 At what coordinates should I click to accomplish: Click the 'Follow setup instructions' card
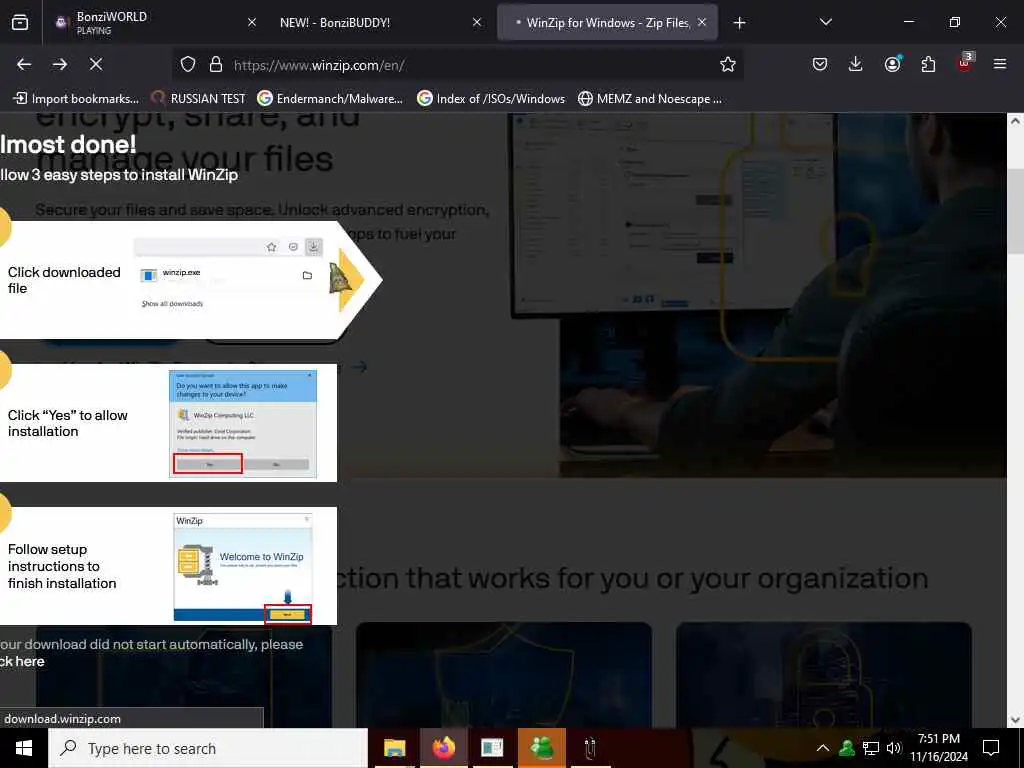click(x=168, y=566)
